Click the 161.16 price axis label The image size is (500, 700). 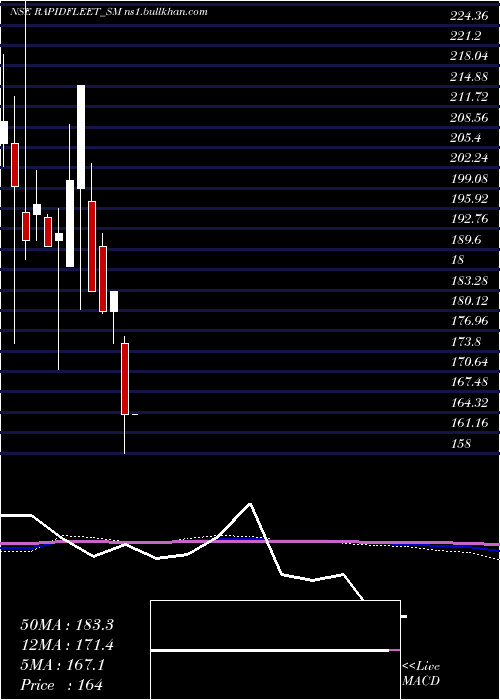coord(469,423)
